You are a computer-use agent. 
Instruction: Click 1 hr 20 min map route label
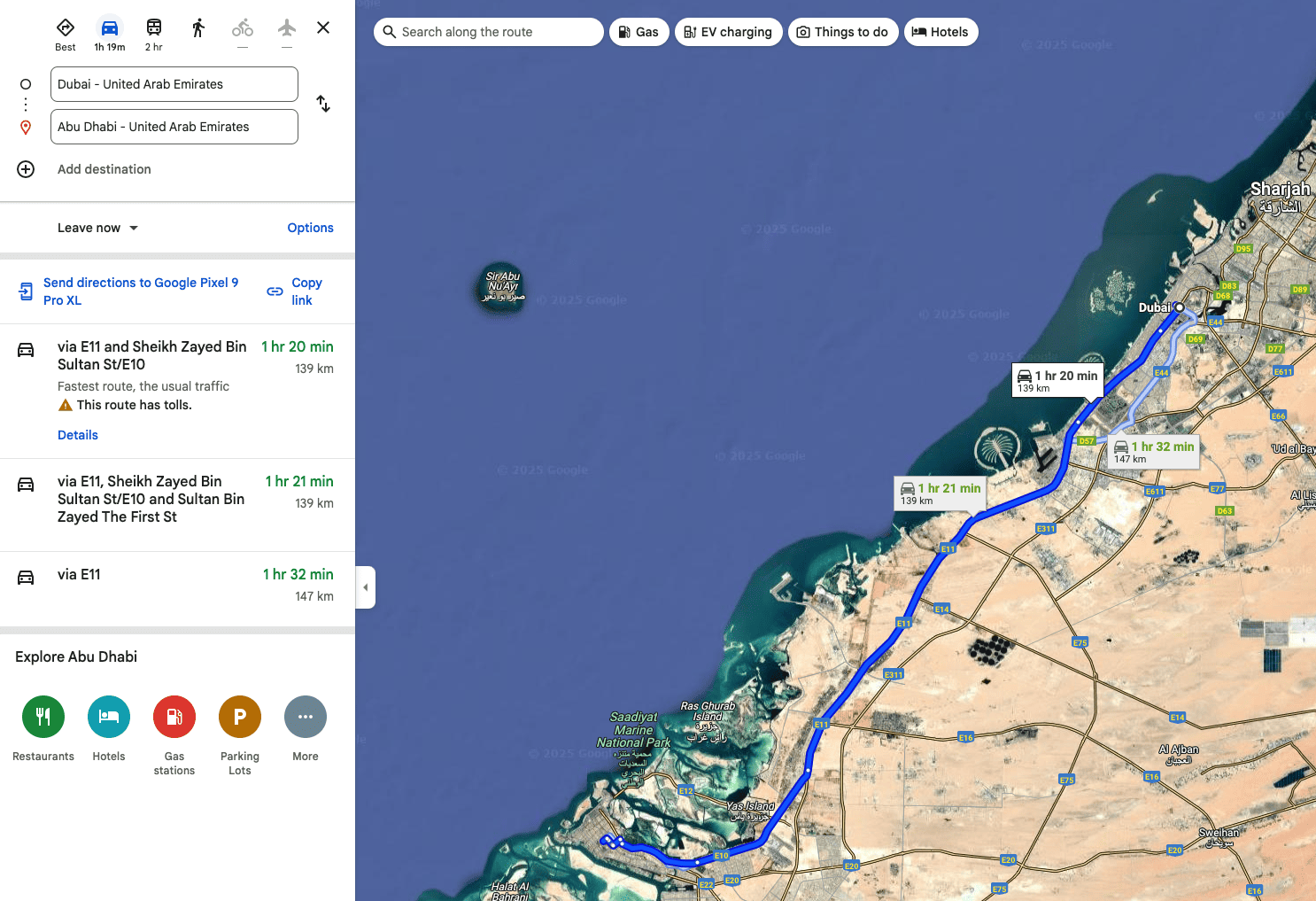tap(1057, 381)
